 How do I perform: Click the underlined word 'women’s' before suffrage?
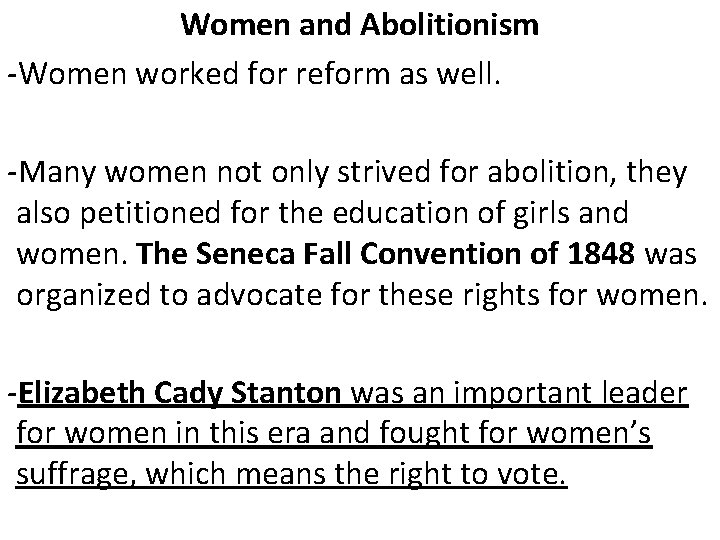click(589, 433)
